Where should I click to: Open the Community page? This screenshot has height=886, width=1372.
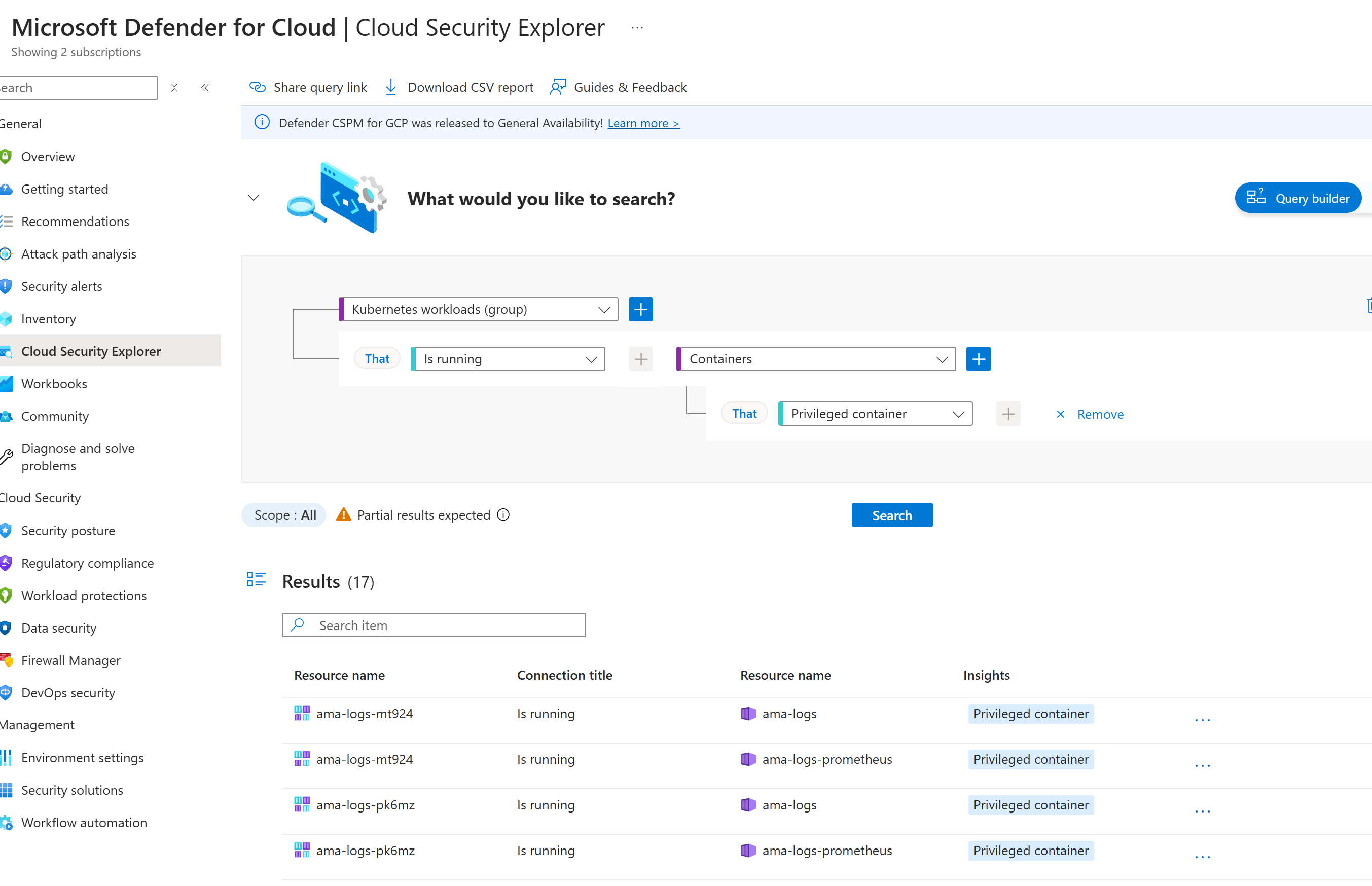55,416
